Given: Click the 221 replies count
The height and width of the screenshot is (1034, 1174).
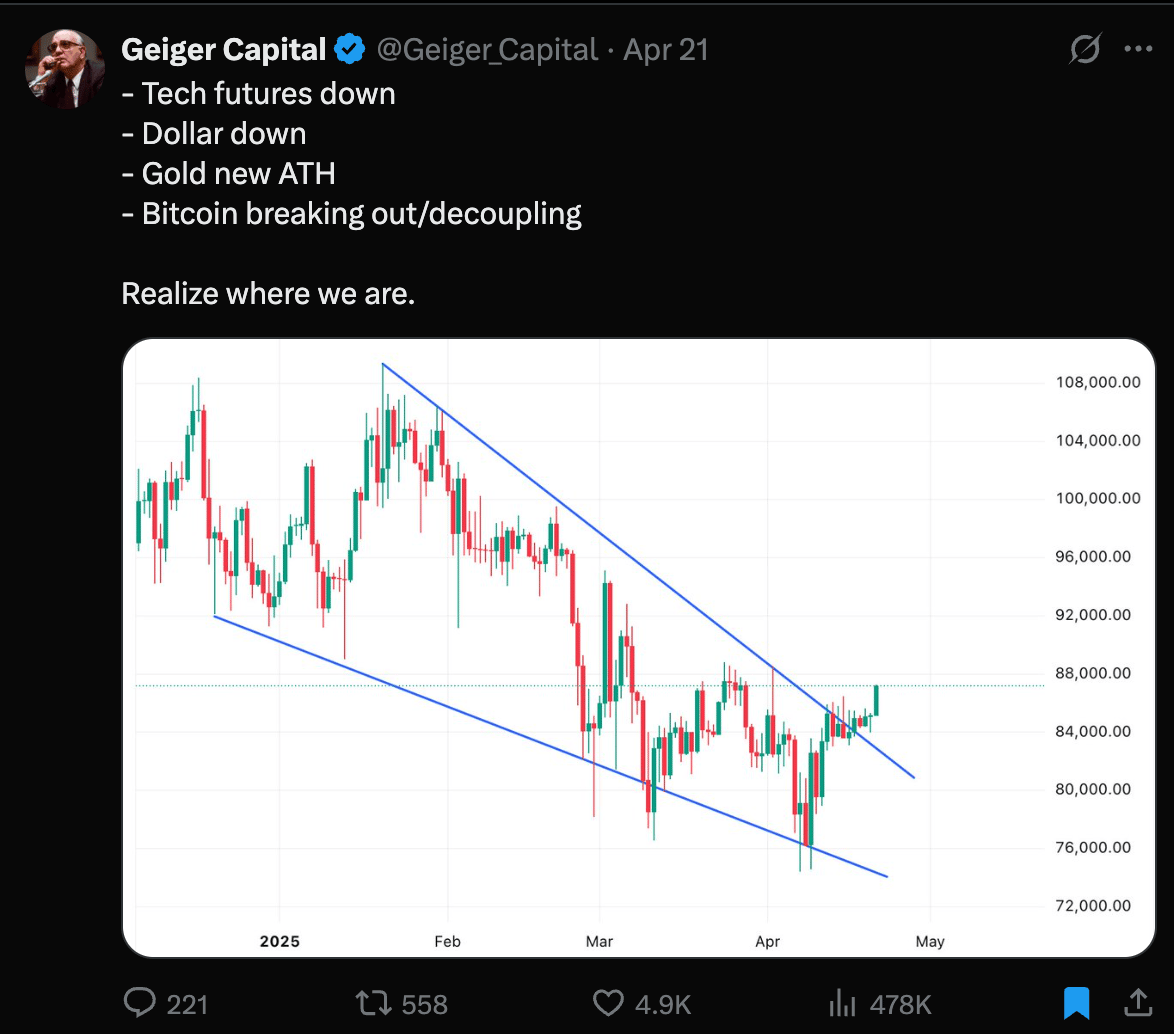Looking at the screenshot, I should (x=187, y=1004).
